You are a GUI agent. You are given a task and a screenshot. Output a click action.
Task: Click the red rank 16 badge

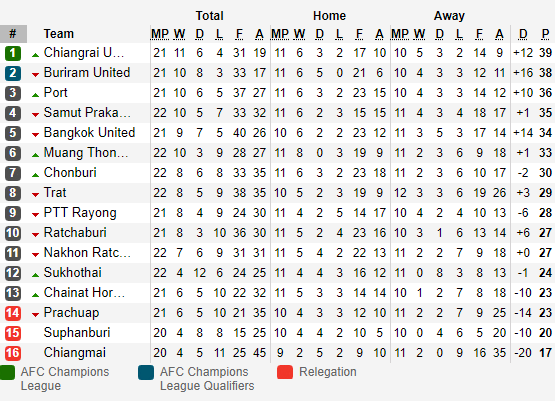[13, 353]
